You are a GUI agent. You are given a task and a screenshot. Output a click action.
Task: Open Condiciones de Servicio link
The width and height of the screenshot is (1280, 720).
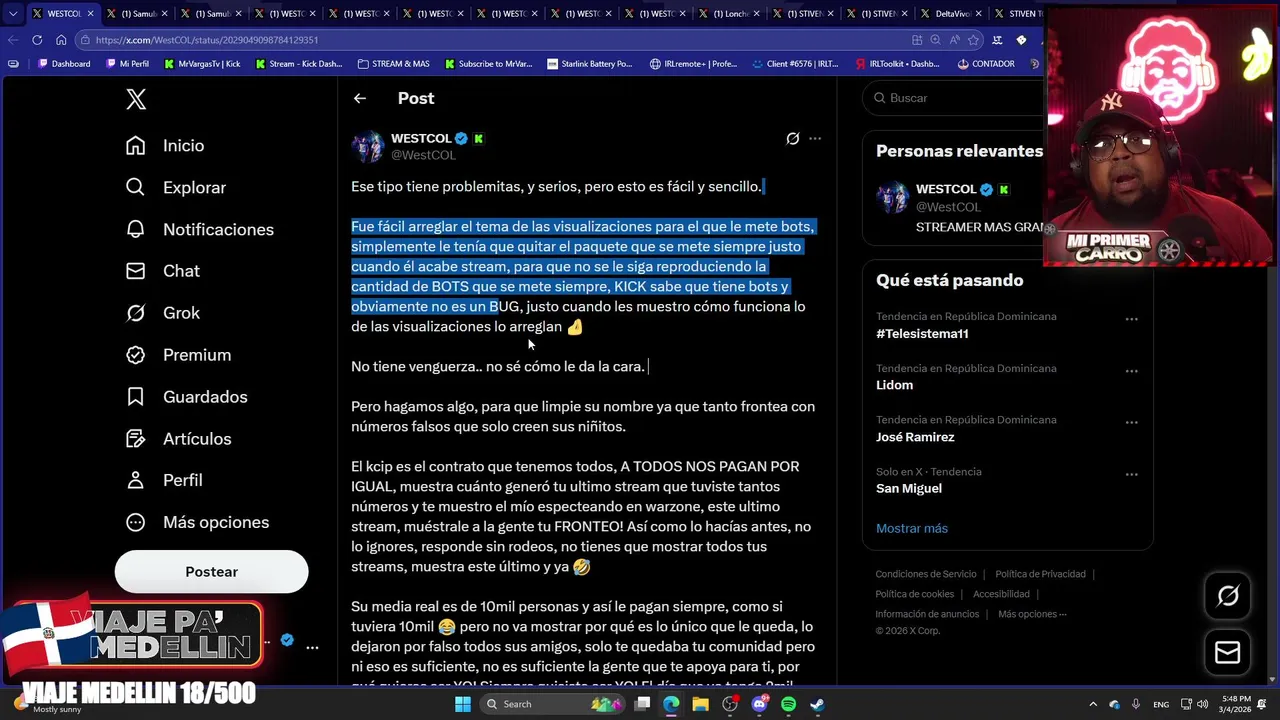tap(926, 574)
